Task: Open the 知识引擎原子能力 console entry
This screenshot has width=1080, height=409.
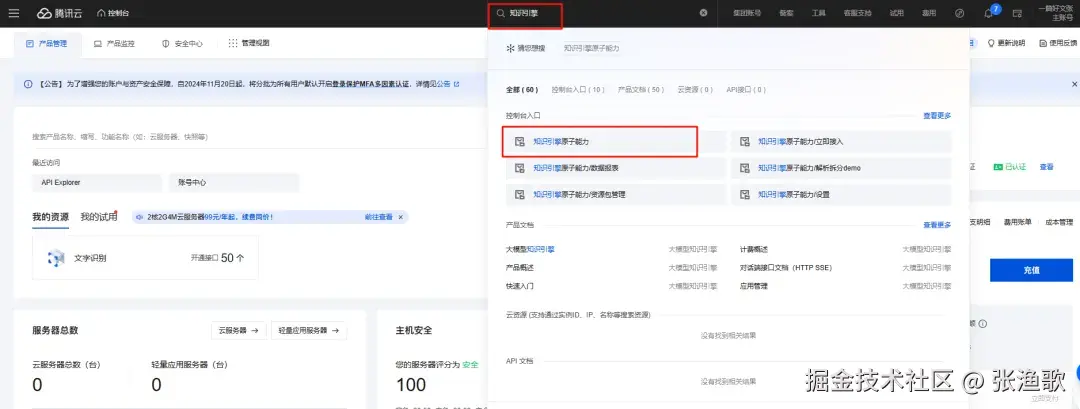Action: 616,141
